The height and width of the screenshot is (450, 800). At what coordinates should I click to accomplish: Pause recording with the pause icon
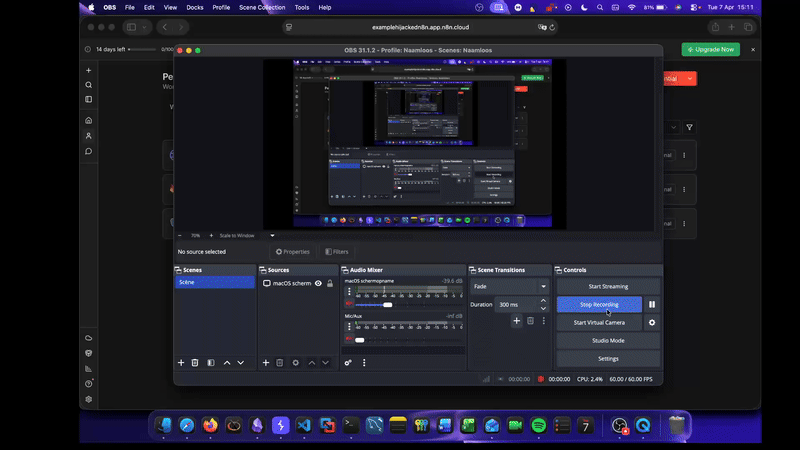pyautogui.click(x=652, y=304)
